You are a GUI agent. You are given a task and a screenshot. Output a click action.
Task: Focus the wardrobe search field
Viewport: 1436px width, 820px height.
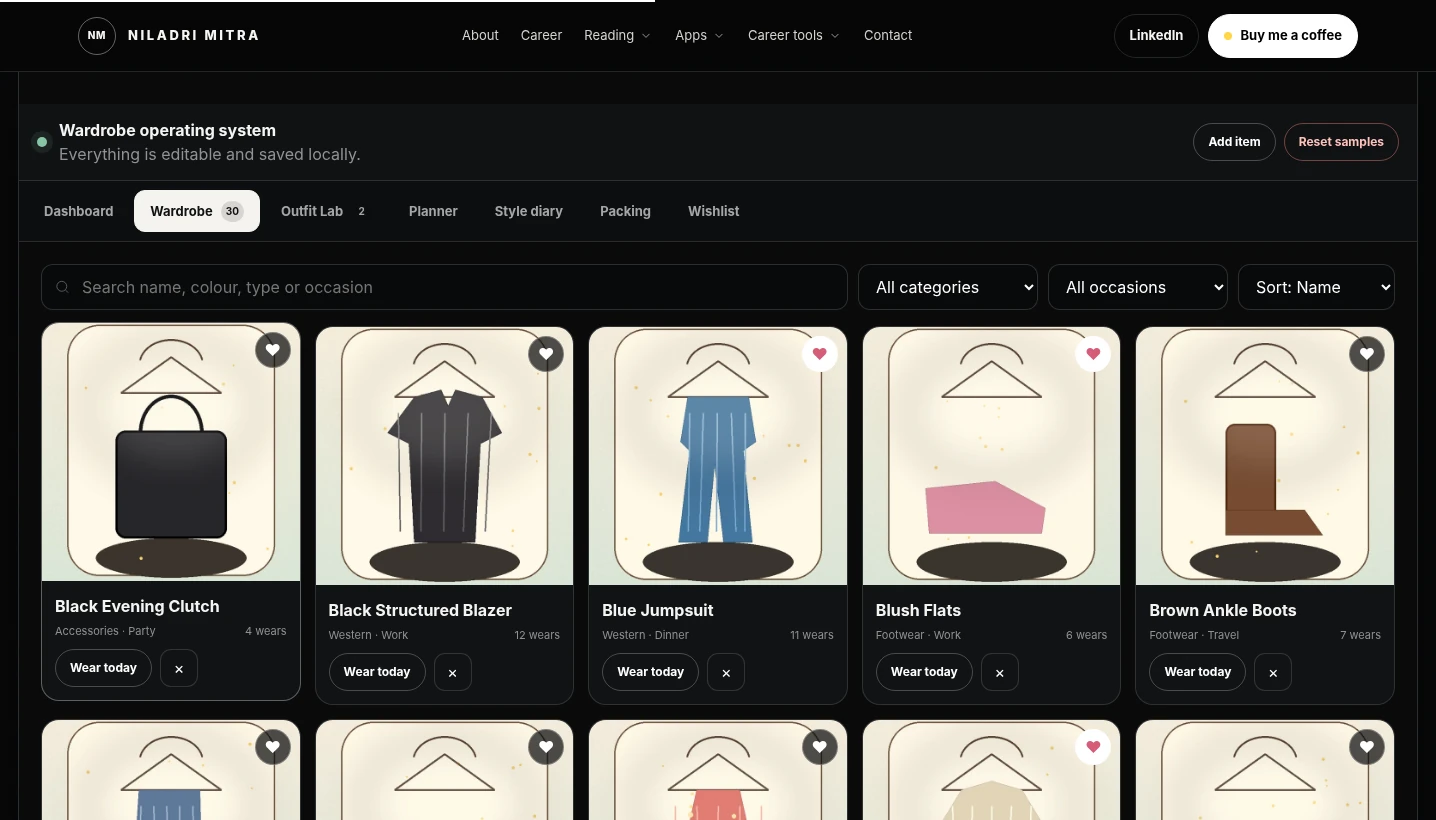click(x=444, y=287)
